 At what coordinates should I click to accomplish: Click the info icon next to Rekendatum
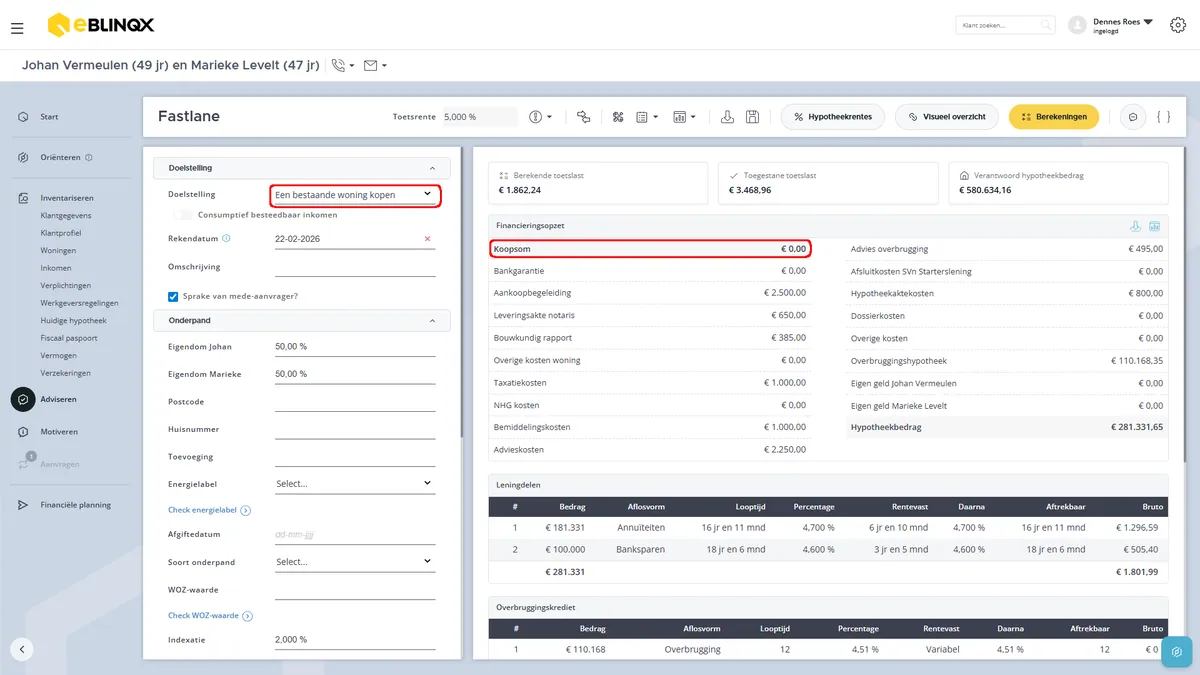226,239
